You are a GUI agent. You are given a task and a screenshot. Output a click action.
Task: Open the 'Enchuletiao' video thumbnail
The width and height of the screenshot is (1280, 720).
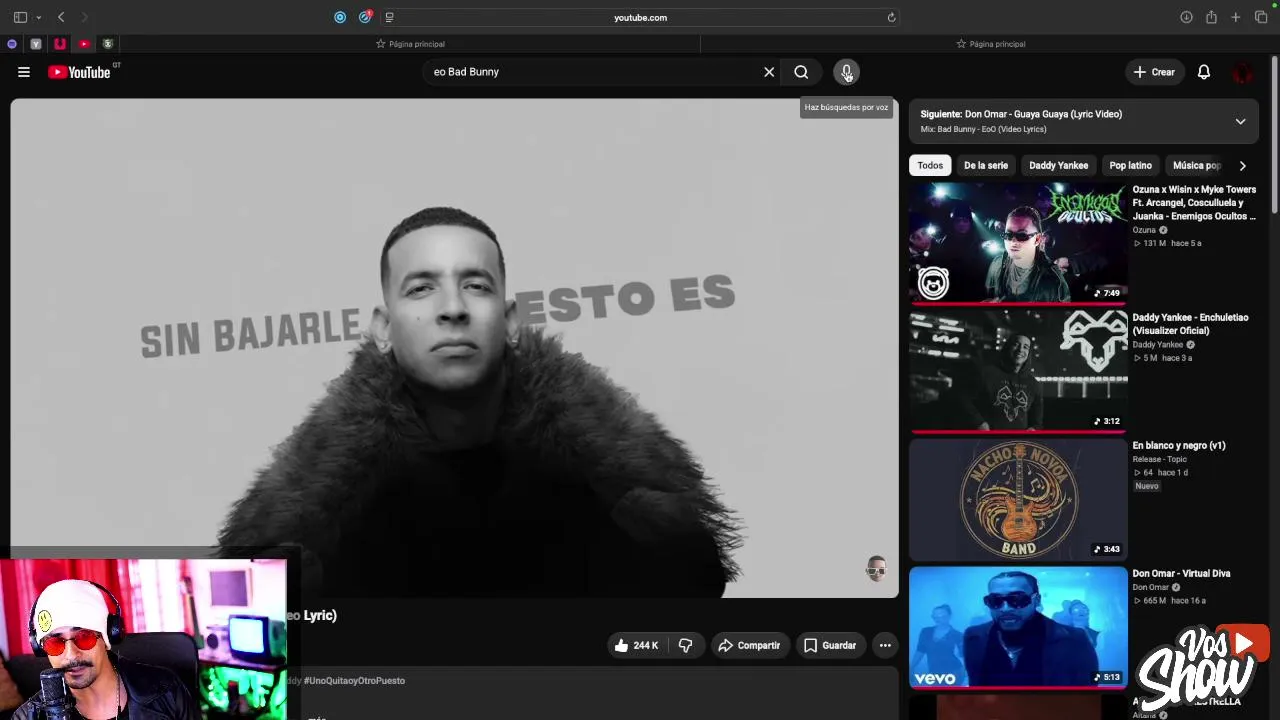tap(1018, 371)
